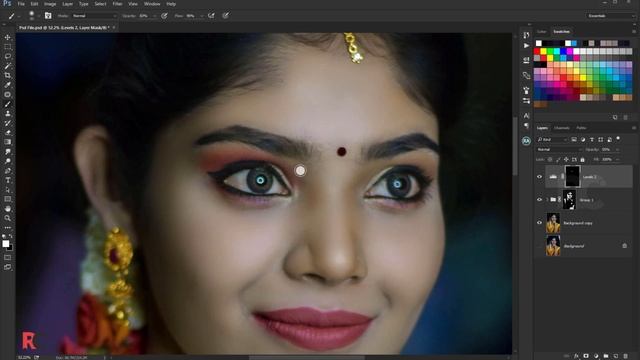Select the Eraser tool
The height and width of the screenshot is (360, 640).
(8, 132)
